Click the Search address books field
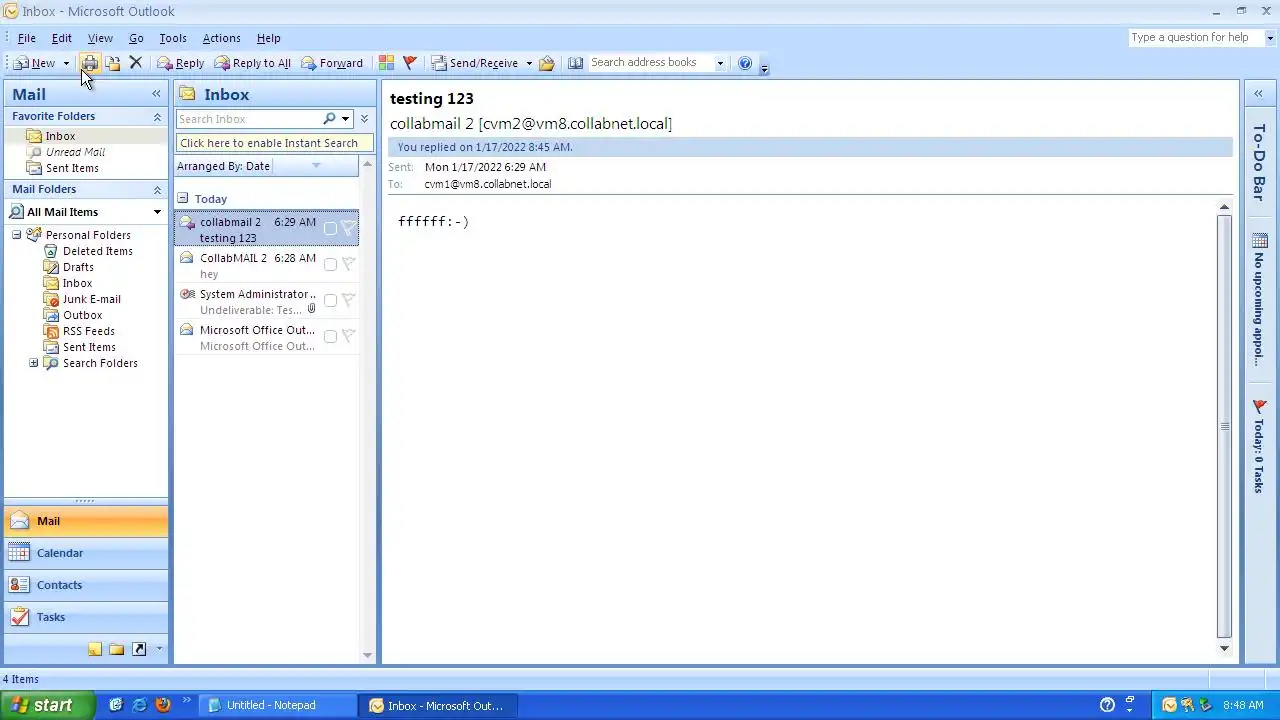The width and height of the screenshot is (1280, 720). pyautogui.click(x=651, y=62)
